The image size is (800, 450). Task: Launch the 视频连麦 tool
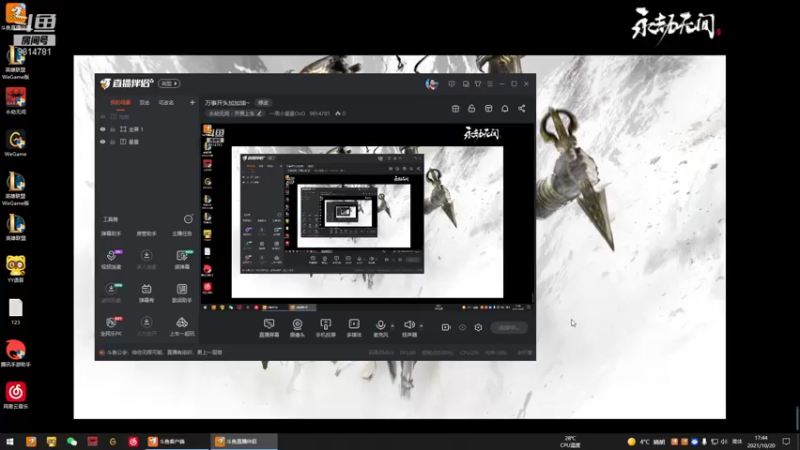(111, 259)
